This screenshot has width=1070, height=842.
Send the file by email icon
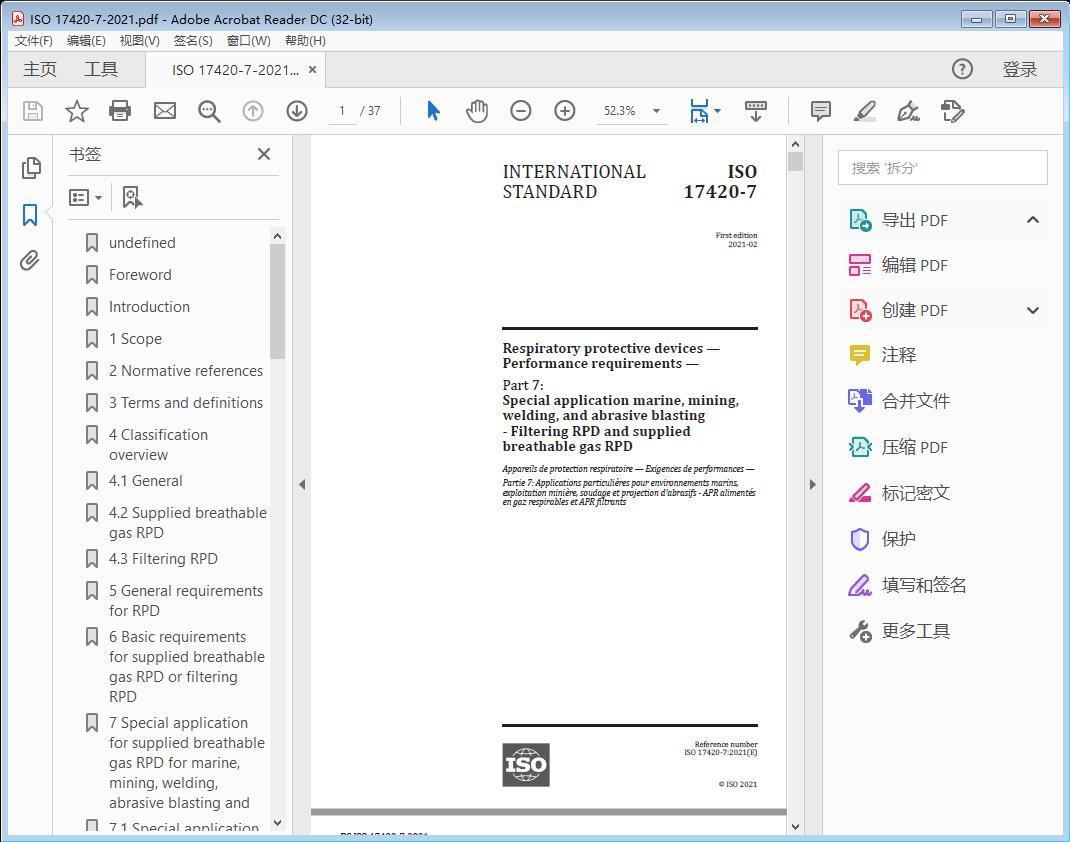tap(165, 111)
